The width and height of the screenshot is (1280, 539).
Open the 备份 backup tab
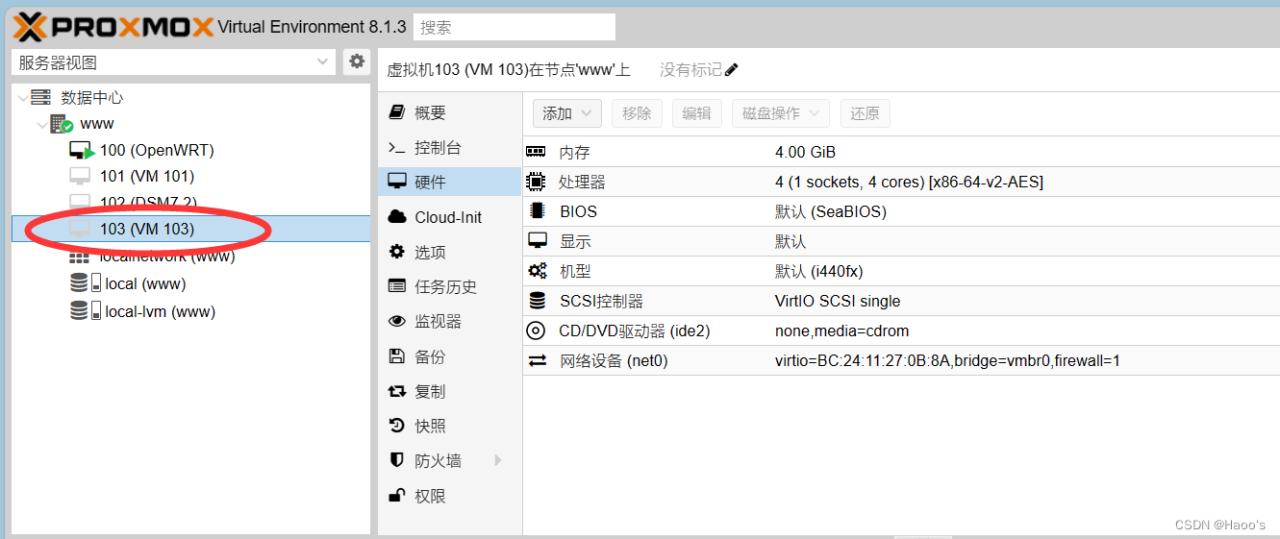pyautogui.click(x=450, y=357)
